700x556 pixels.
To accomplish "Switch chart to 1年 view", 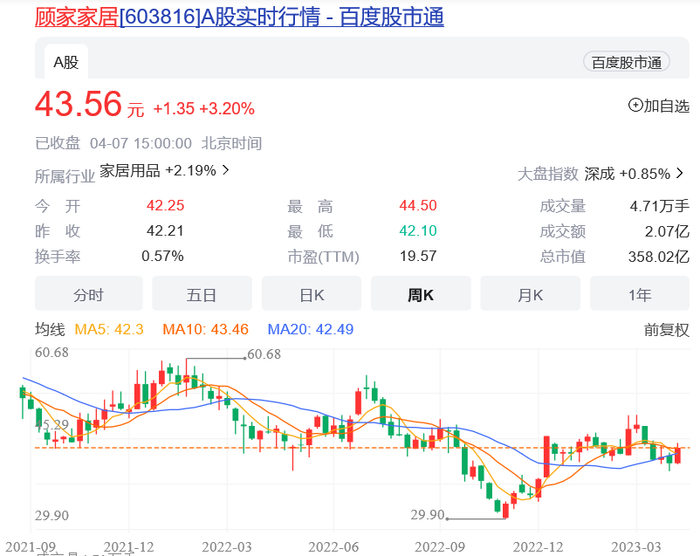I will (640, 294).
